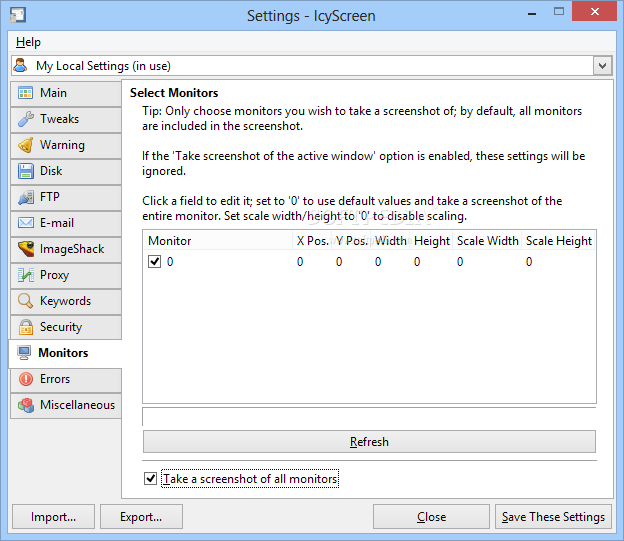624x541 pixels.
Task: Open the E-mail tab
Action: (x=66, y=223)
